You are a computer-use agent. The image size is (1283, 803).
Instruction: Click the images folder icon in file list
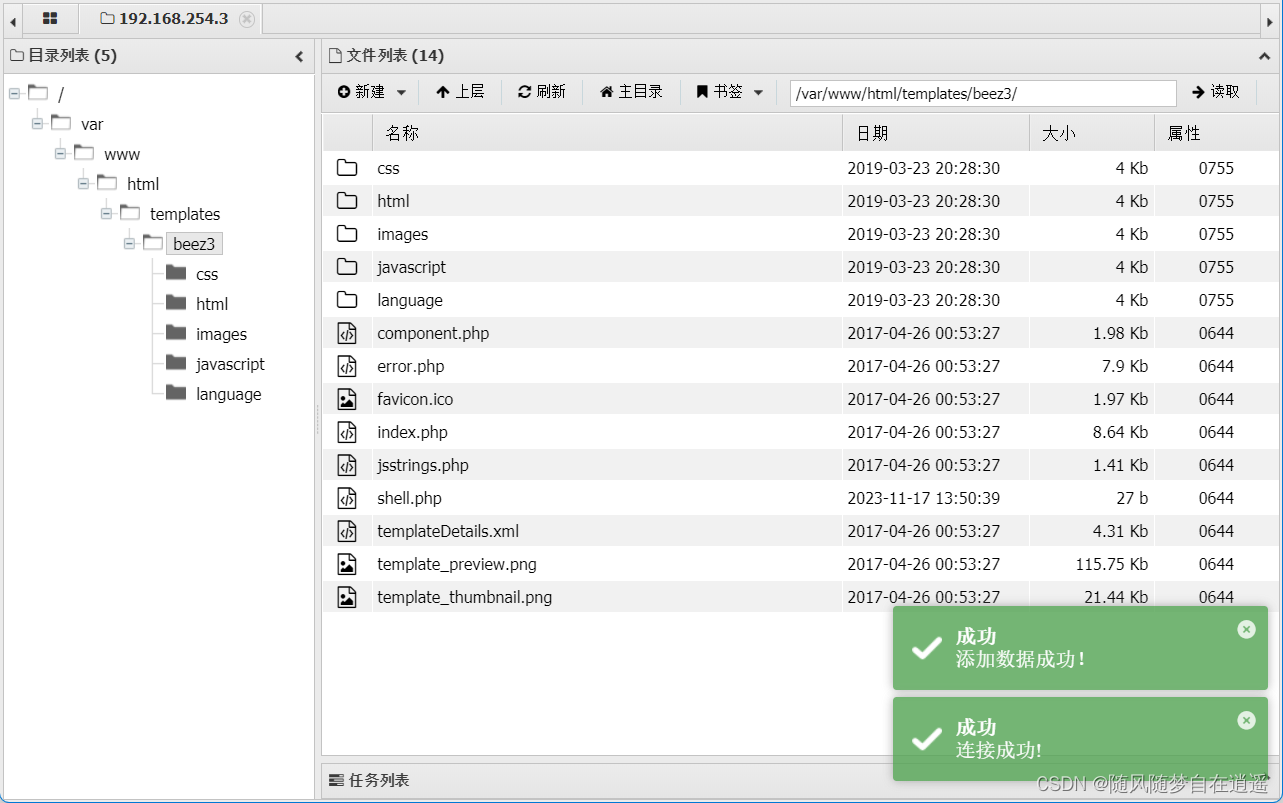pyautogui.click(x=347, y=233)
